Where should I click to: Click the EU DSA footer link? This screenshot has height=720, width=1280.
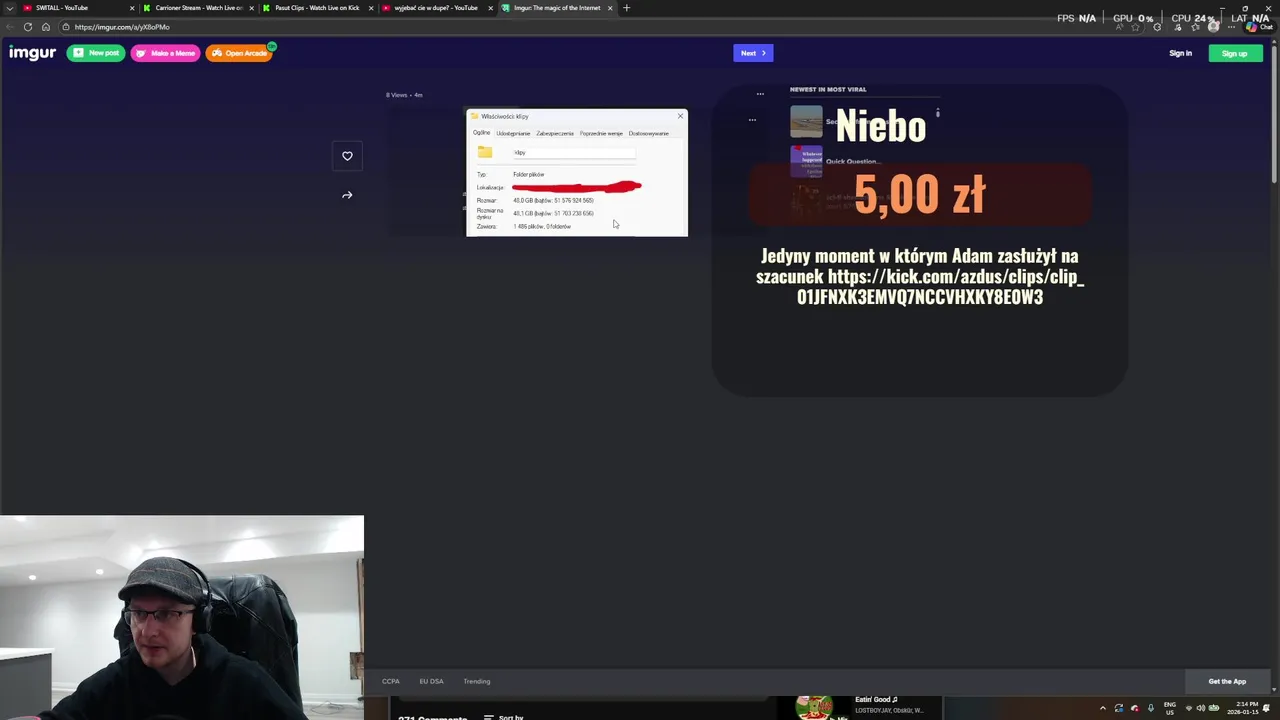[x=431, y=681]
